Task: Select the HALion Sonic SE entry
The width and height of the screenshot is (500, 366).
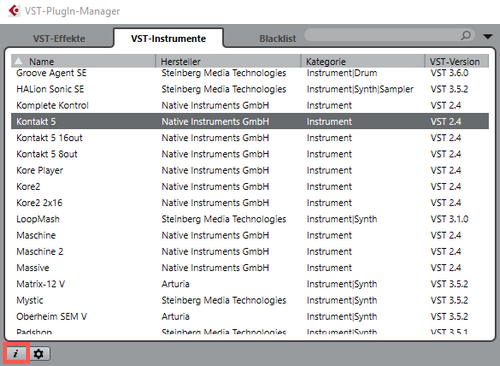Action: pyautogui.click(x=250, y=89)
